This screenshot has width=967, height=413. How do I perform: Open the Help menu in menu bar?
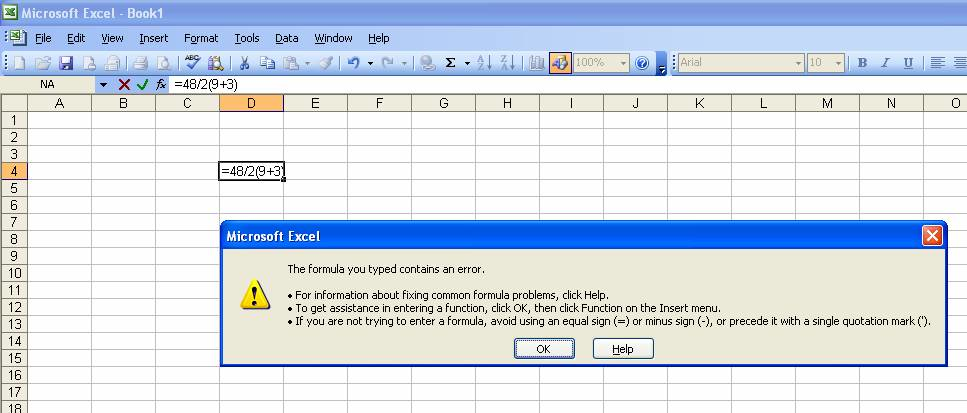click(x=379, y=38)
